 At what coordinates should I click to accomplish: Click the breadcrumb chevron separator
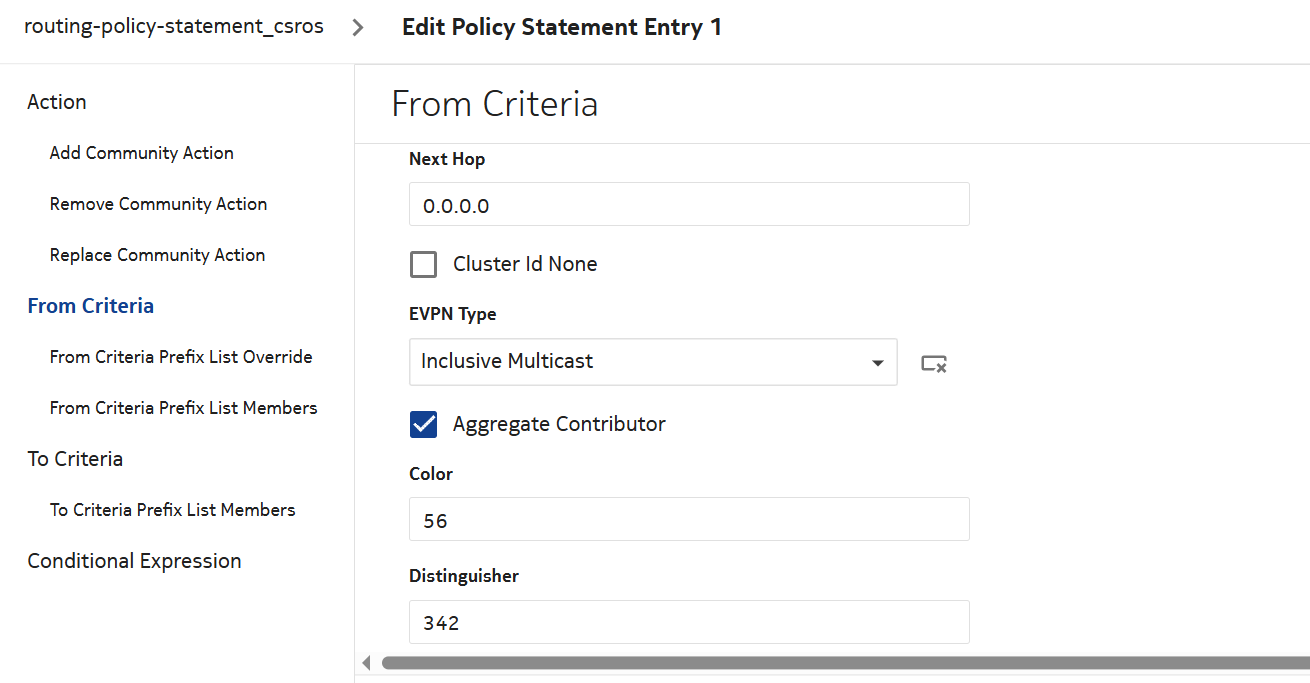point(358,28)
